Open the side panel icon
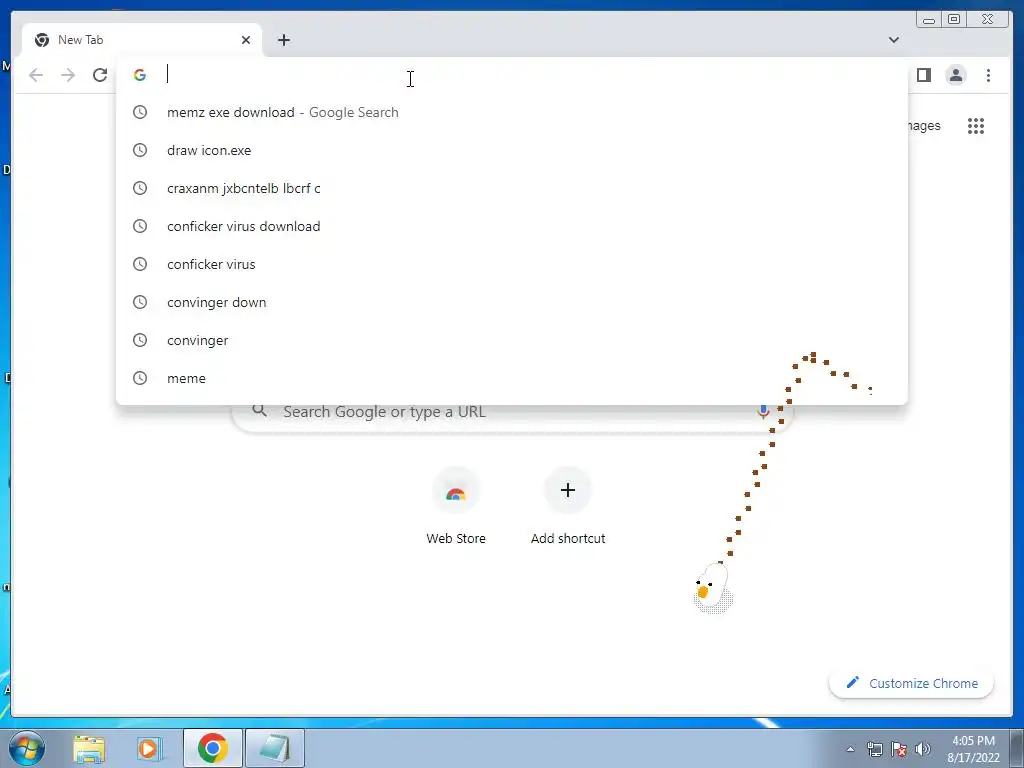1024x768 pixels. point(923,75)
